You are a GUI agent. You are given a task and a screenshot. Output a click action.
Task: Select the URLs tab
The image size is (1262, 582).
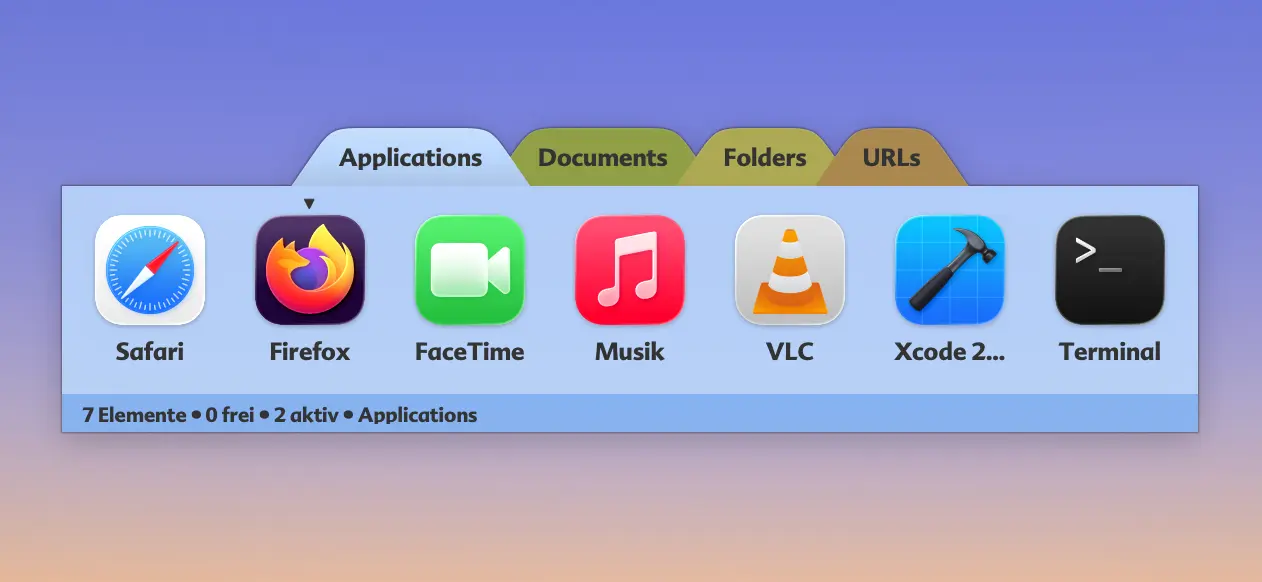(889, 158)
